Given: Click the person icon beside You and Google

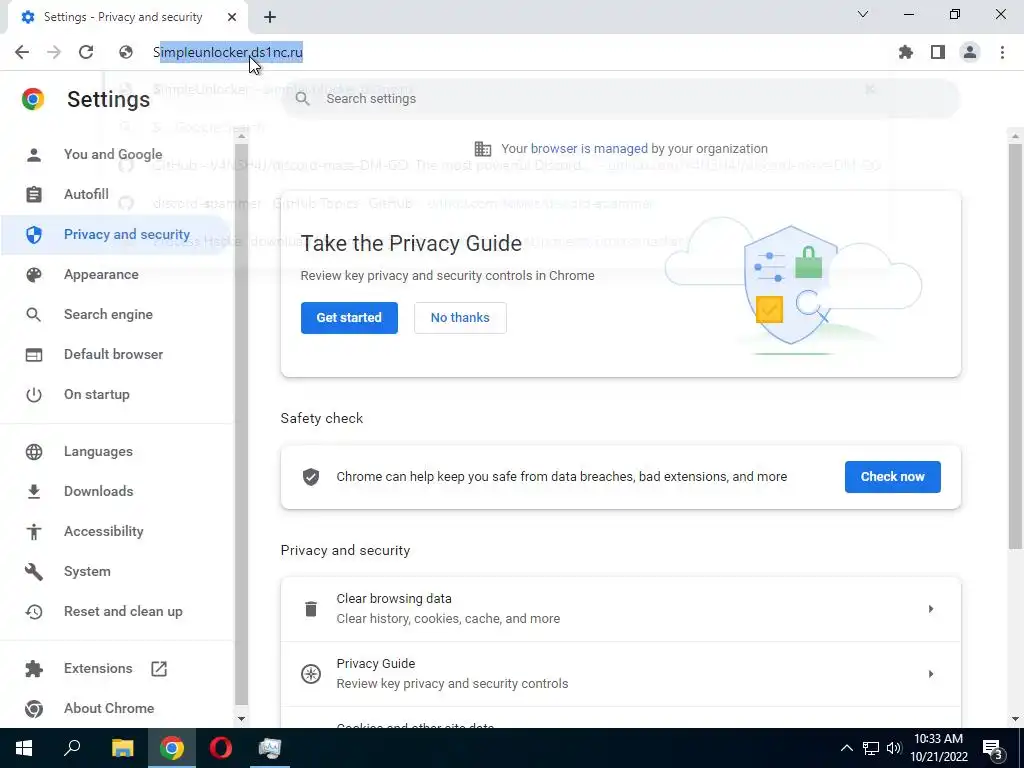Looking at the screenshot, I should pos(34,155).
